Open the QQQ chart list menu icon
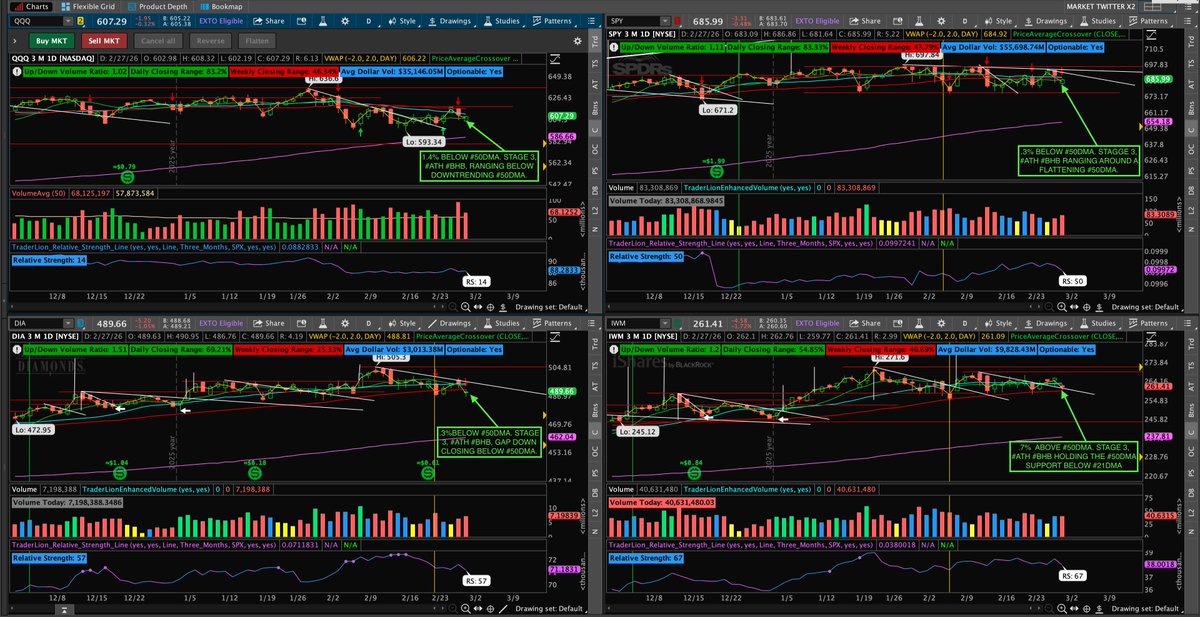 [591, 21]
